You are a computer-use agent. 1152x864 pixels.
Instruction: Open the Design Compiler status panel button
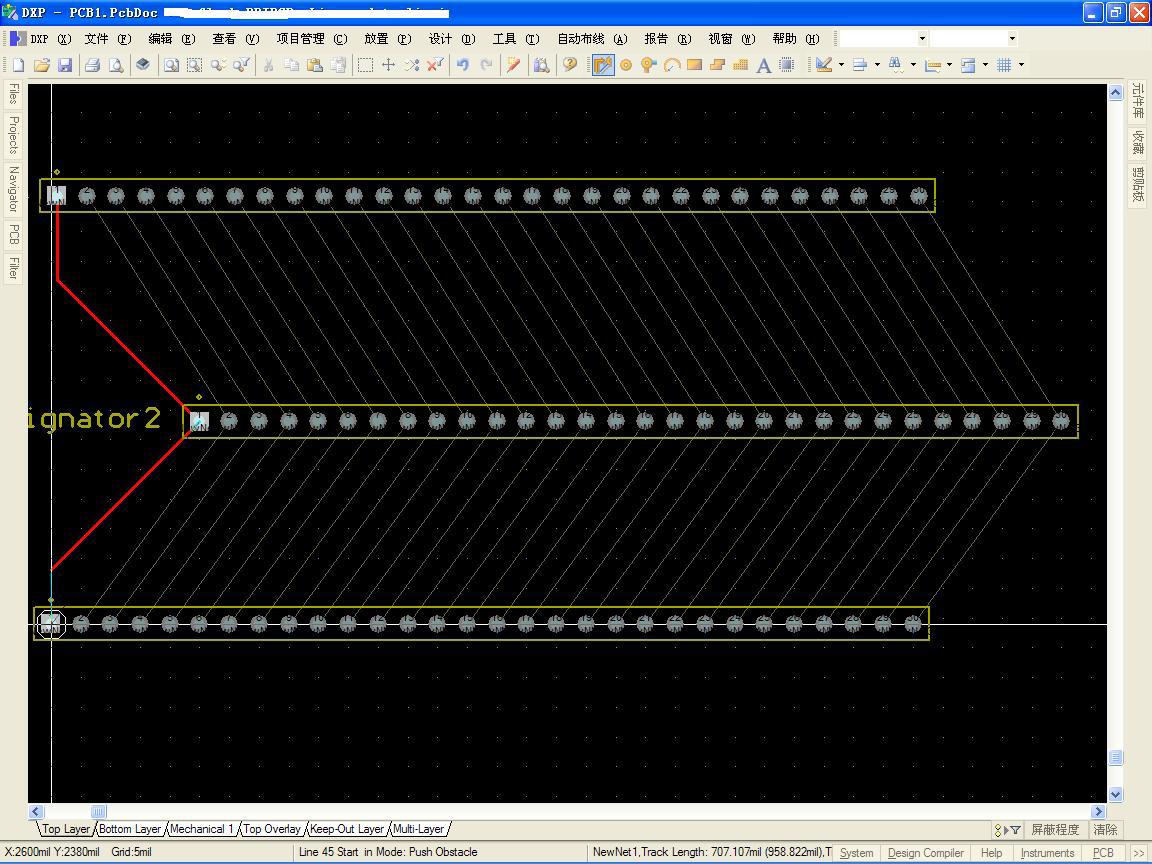click(925, 853)
